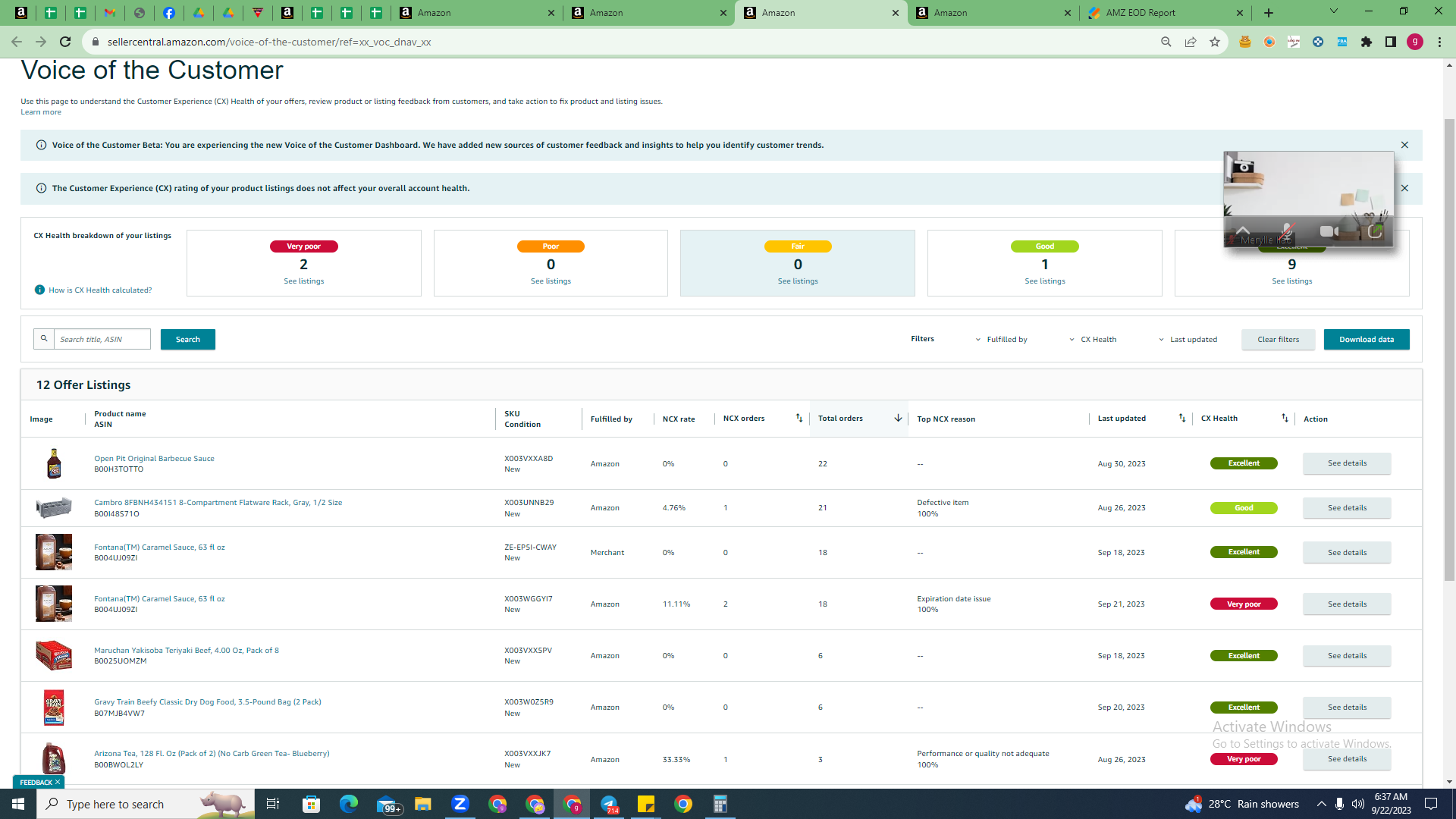This screenshot has height=819, width=1456.
Task: Click the Open Pit sauce bottle thumbnail
Action: 54,463
